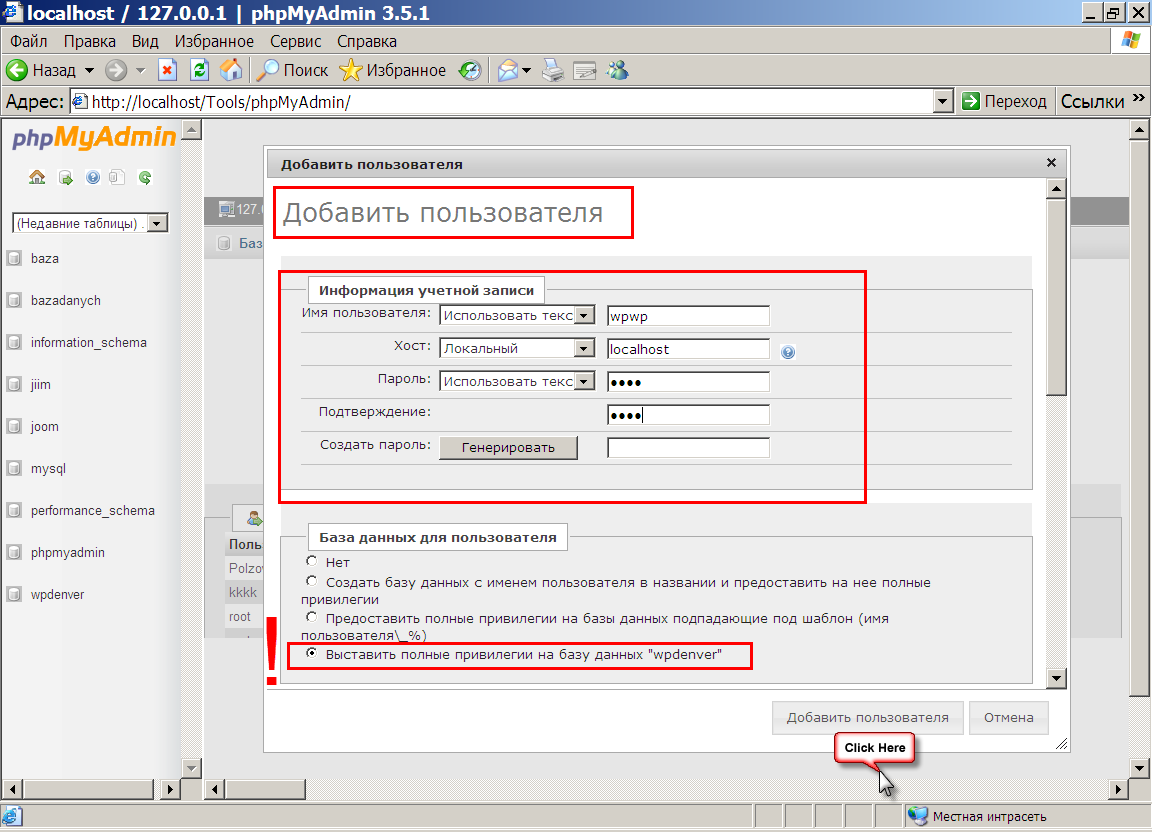Image resolution: width=1152 pixels, height=832 pixels.
Task: Close the Добавить пользователя dialog
Action: point(1051,162)
